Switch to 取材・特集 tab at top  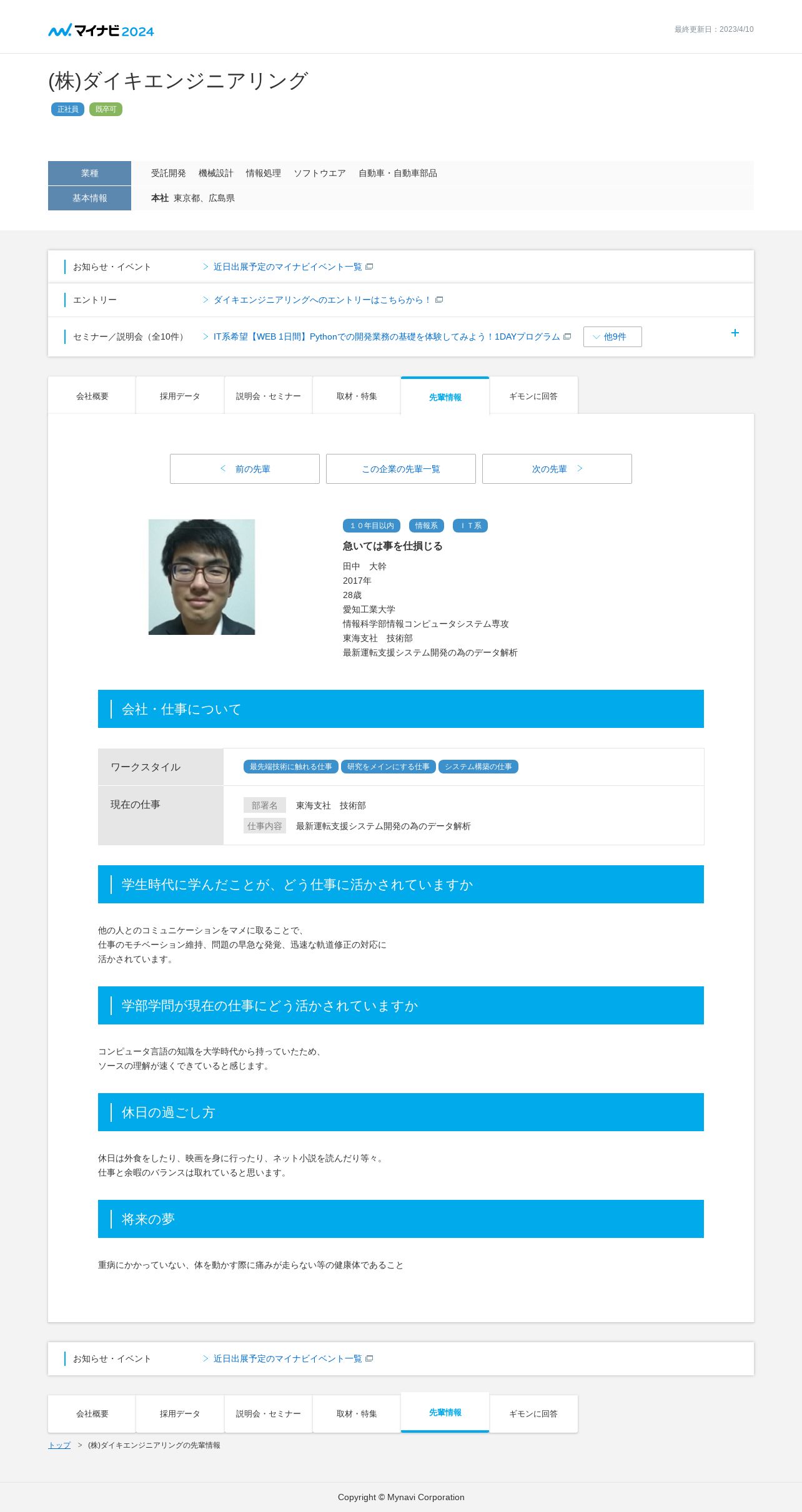(357, 396)
